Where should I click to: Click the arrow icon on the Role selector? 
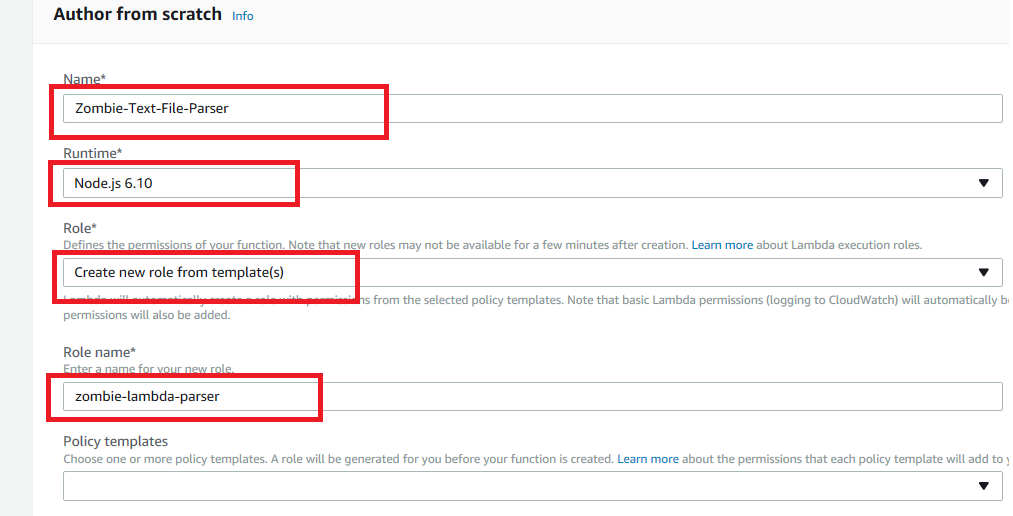point(983,272)
